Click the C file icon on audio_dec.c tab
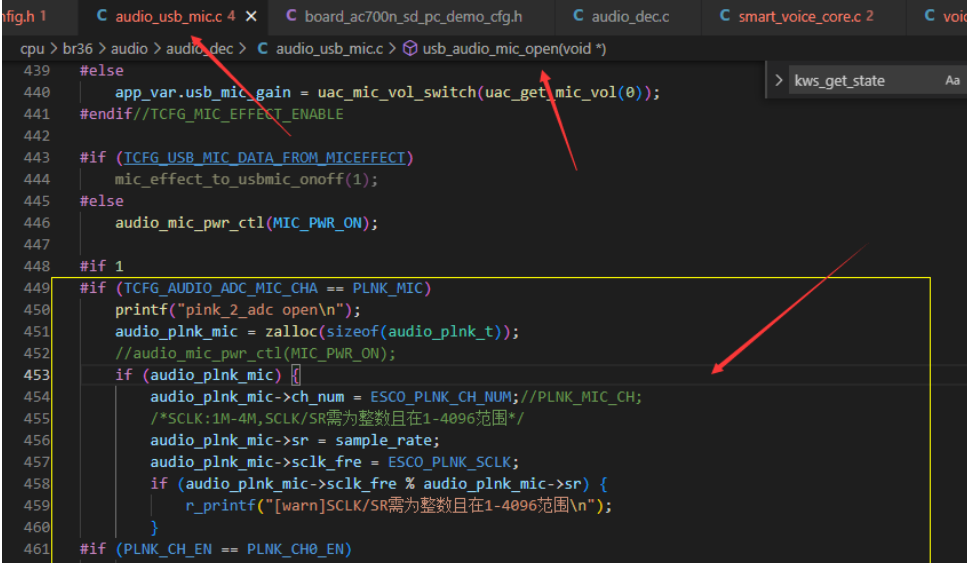Image resolution: width=967 pixels, height=563 pixels. [578, 15]
